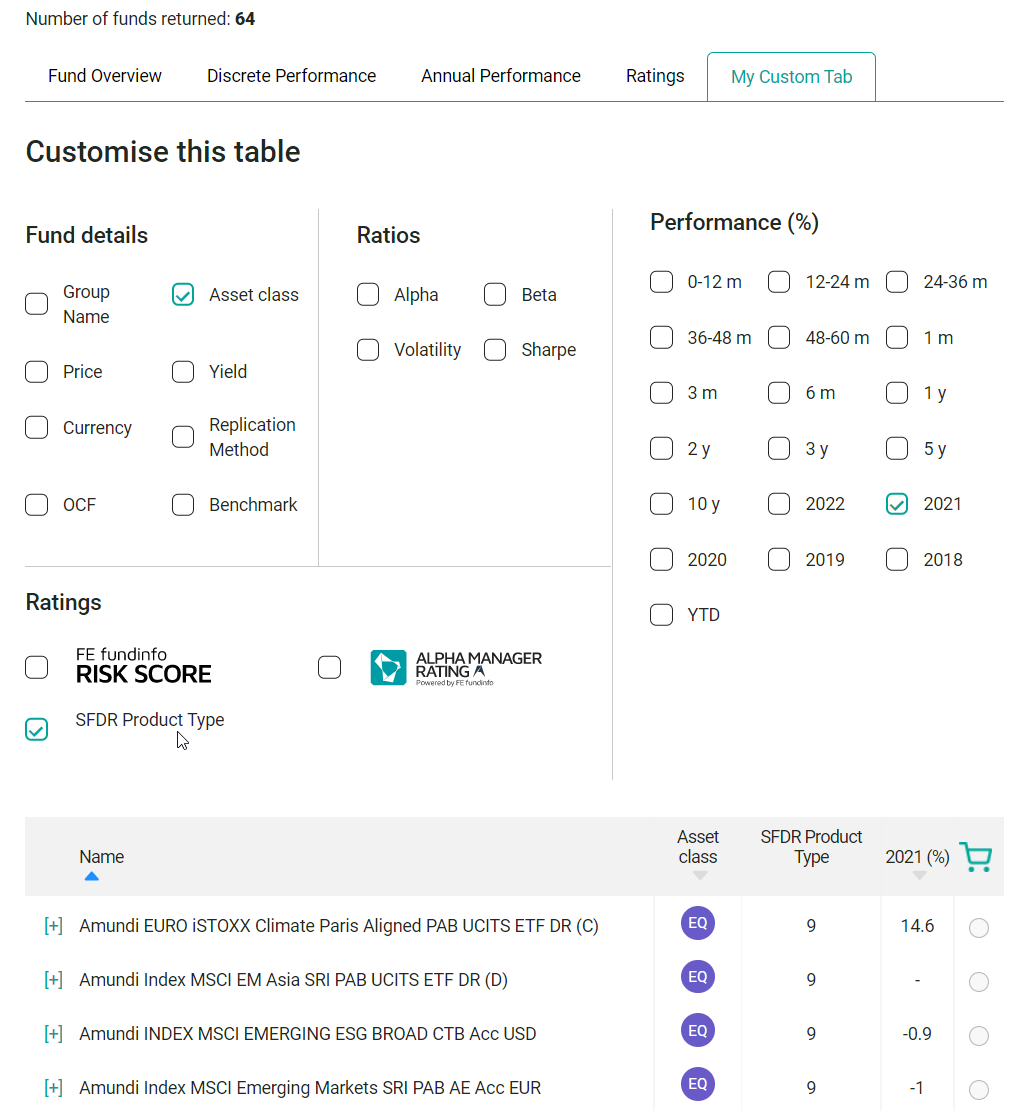Select radio button for Amundi EM Asia SRI fund

tap(978, 981)
